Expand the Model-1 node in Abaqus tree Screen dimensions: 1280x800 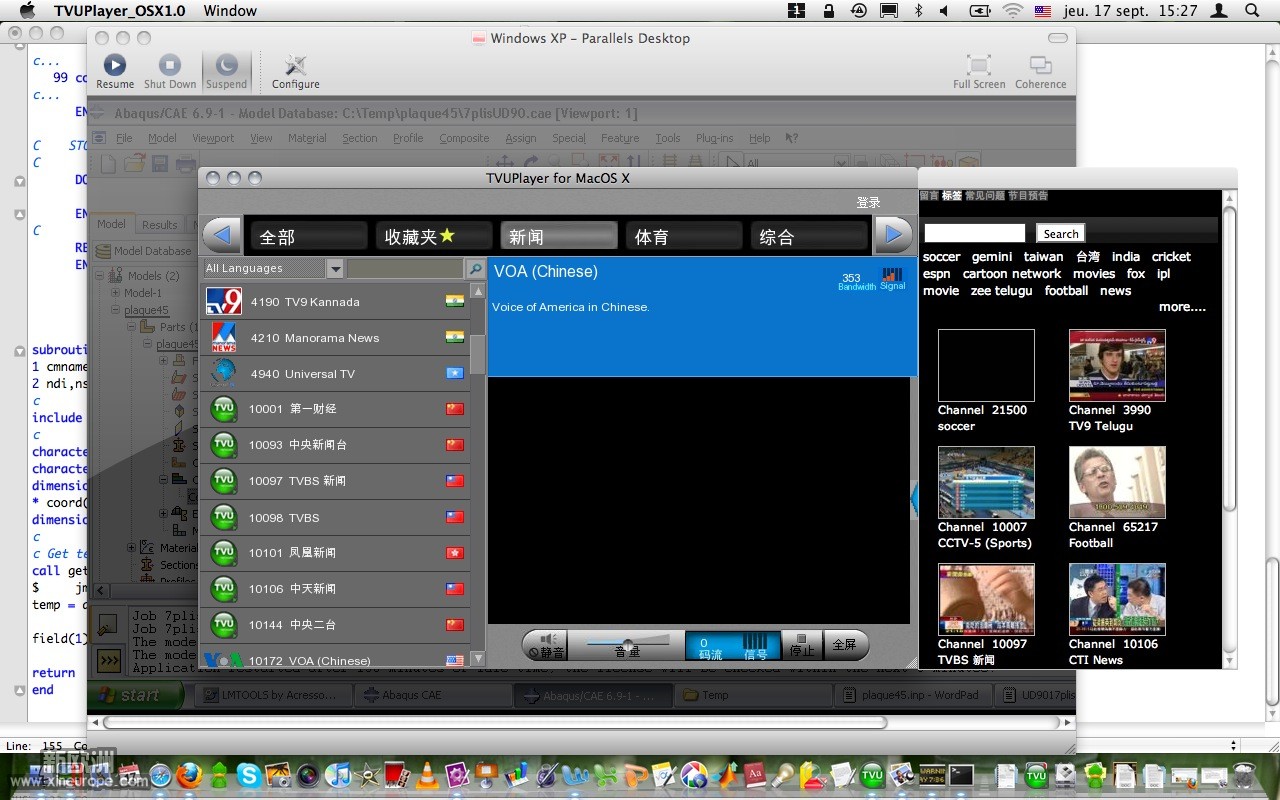[x=116, y=293]
